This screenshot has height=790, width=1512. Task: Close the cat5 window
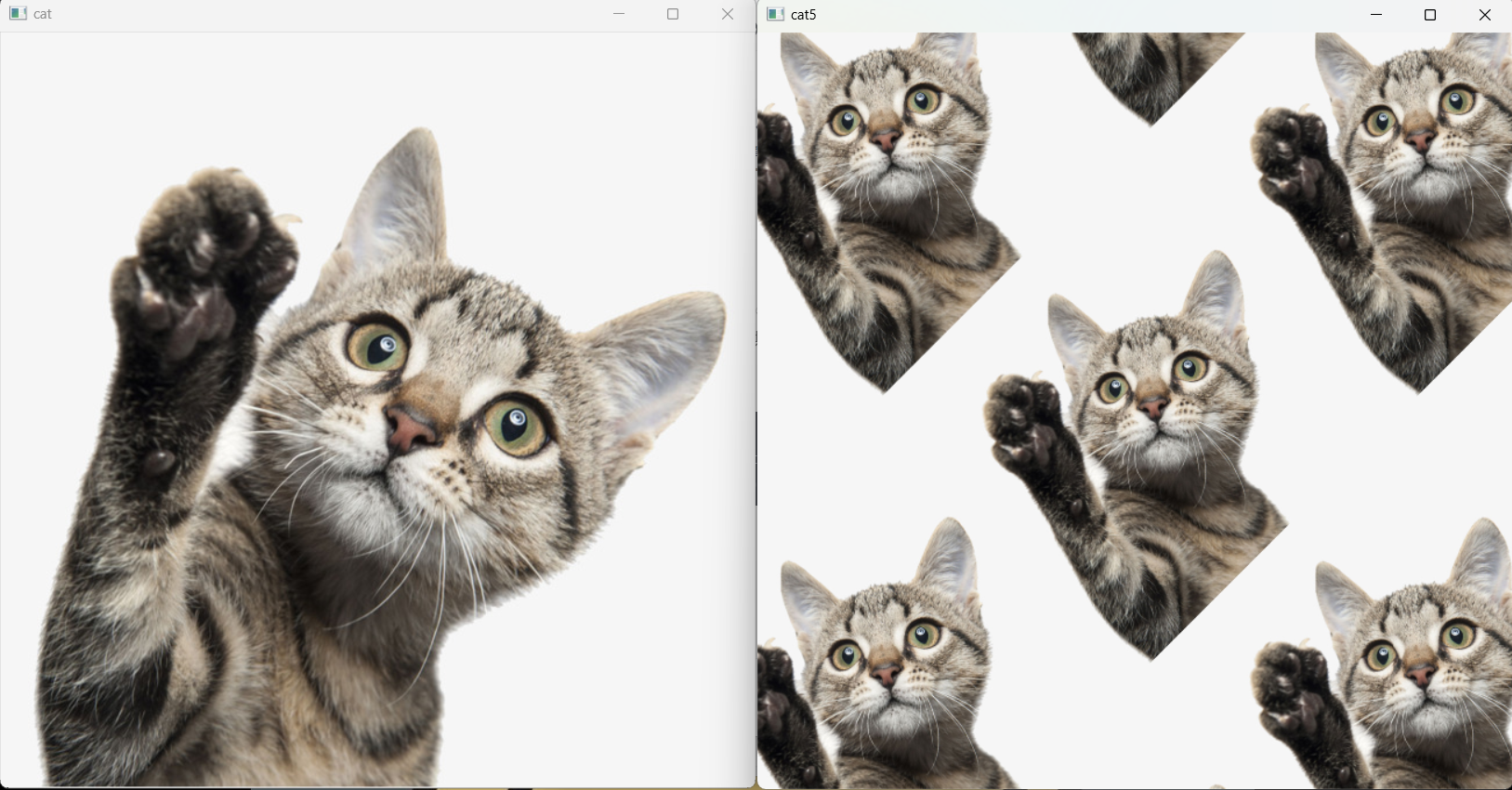pyautogui.click(x=1485, y=14)
